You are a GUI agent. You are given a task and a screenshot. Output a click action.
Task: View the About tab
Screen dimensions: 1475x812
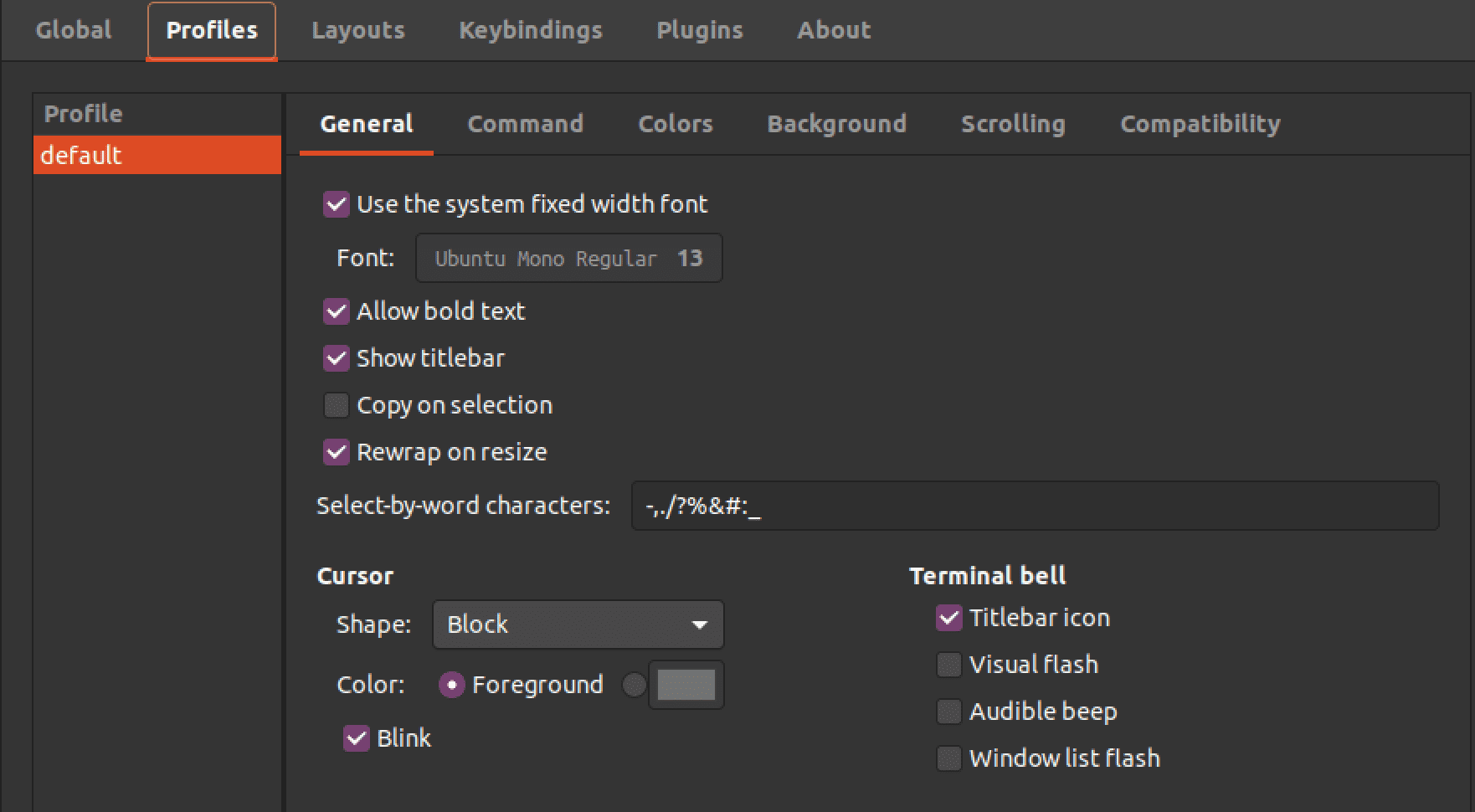tap(834, 30)
